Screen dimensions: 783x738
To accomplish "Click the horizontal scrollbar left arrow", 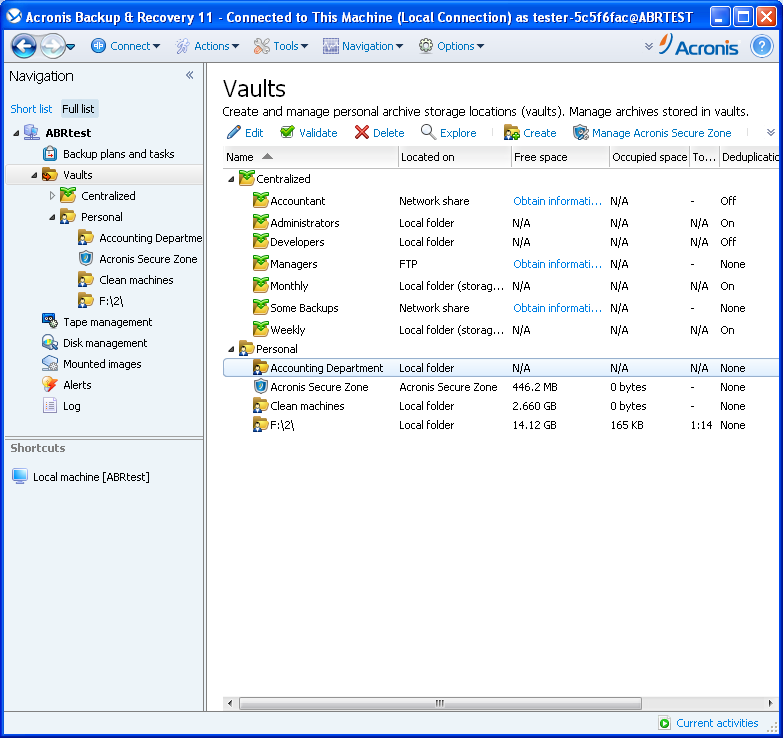I will pos(230,703).
